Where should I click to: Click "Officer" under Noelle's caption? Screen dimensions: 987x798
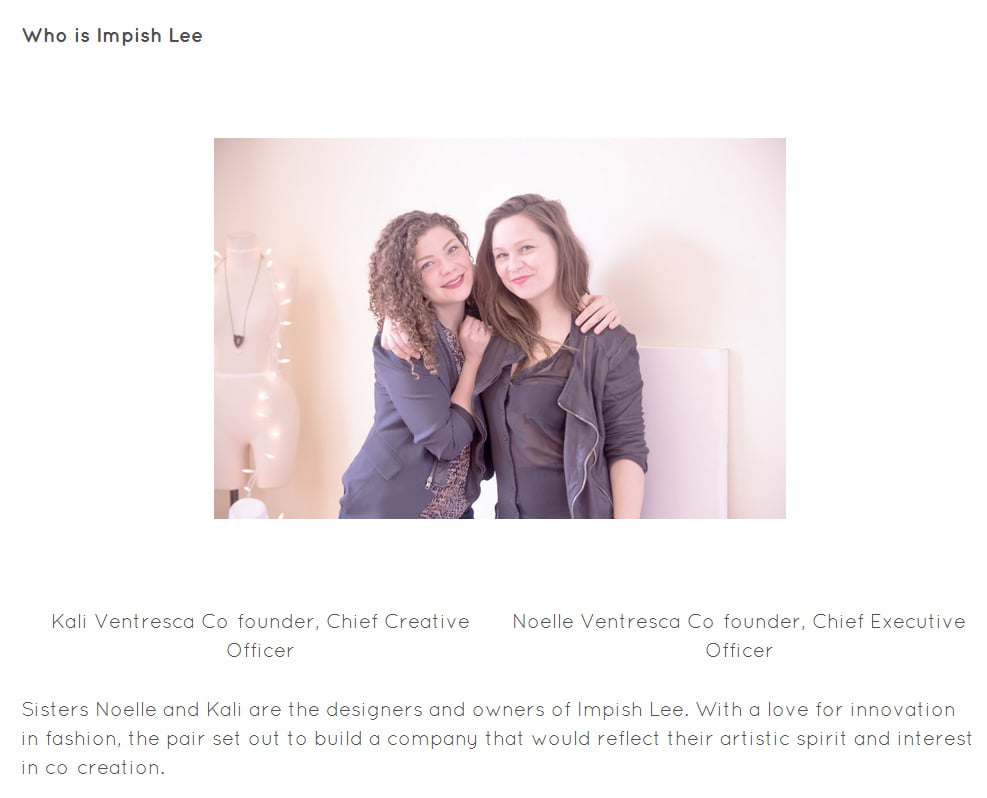[739, 651]
